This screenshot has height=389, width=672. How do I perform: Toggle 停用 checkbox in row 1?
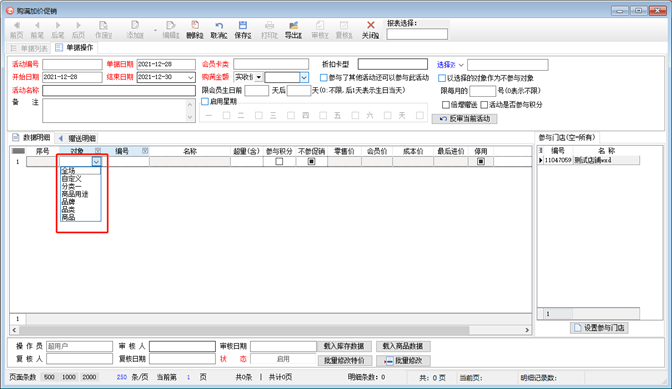tap(481, 162)
